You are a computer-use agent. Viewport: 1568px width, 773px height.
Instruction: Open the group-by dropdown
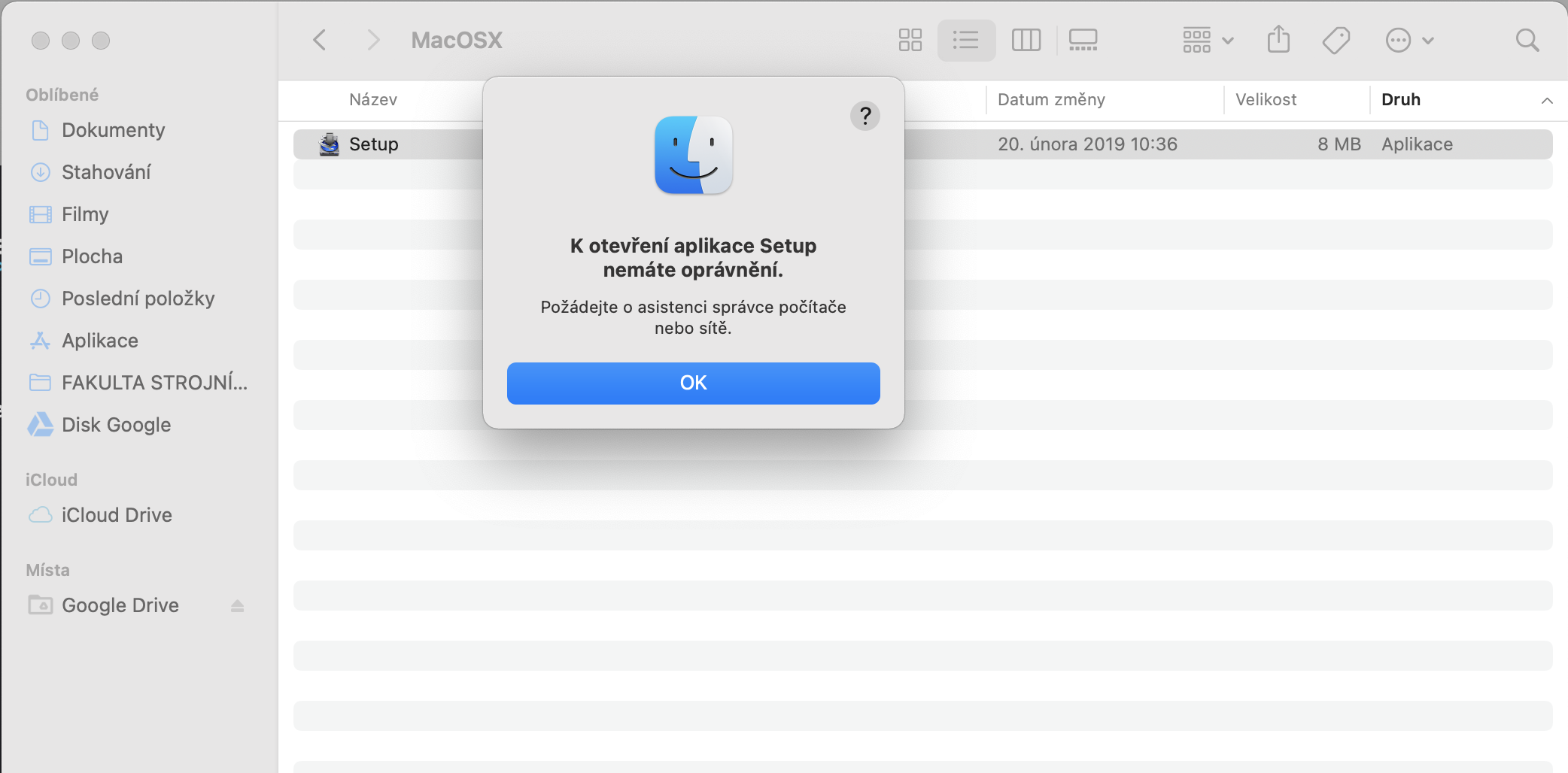tap(1207, 40)
